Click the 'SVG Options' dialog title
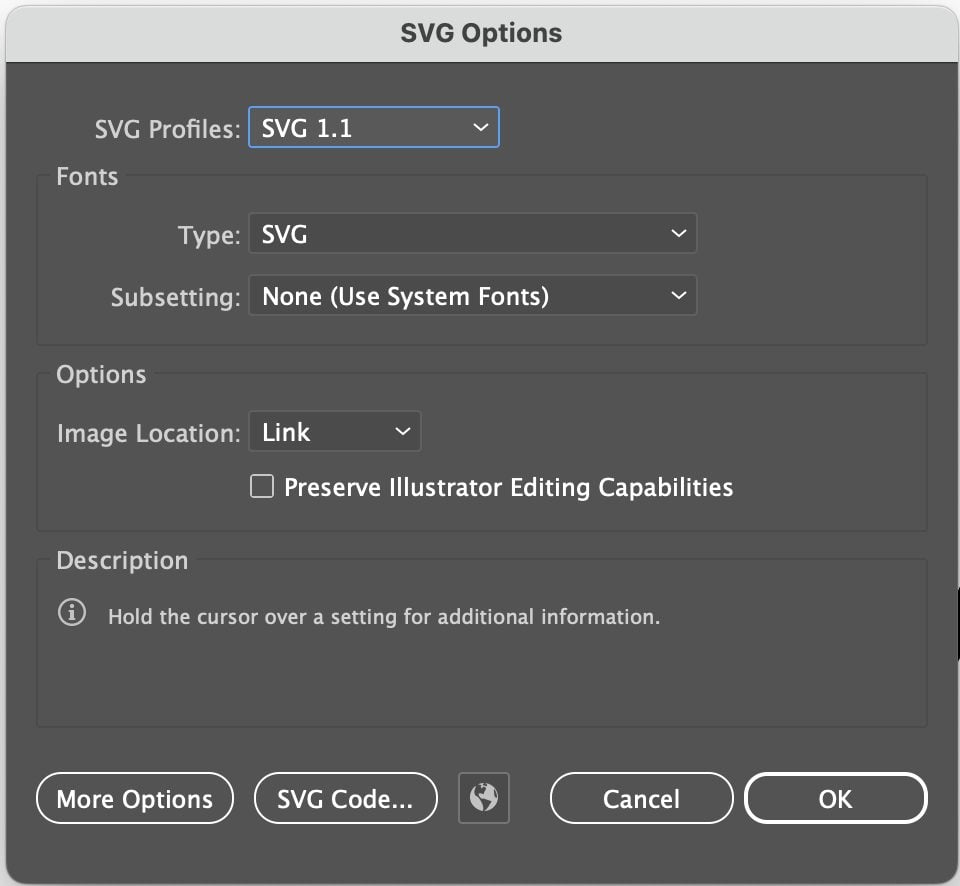This screenshot has width=960, height=886. click(481, 33)
